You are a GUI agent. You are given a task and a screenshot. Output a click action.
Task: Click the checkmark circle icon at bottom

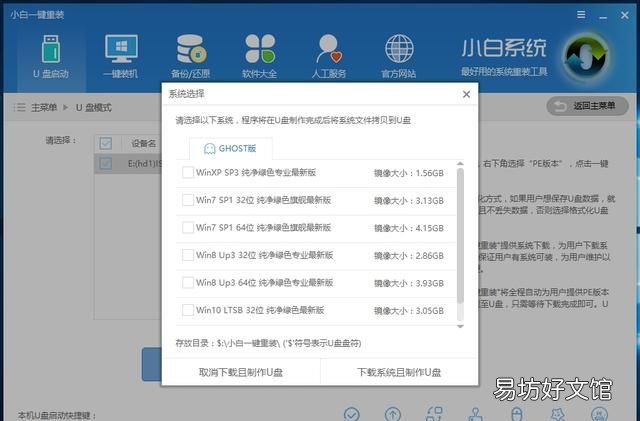point(351,414)
